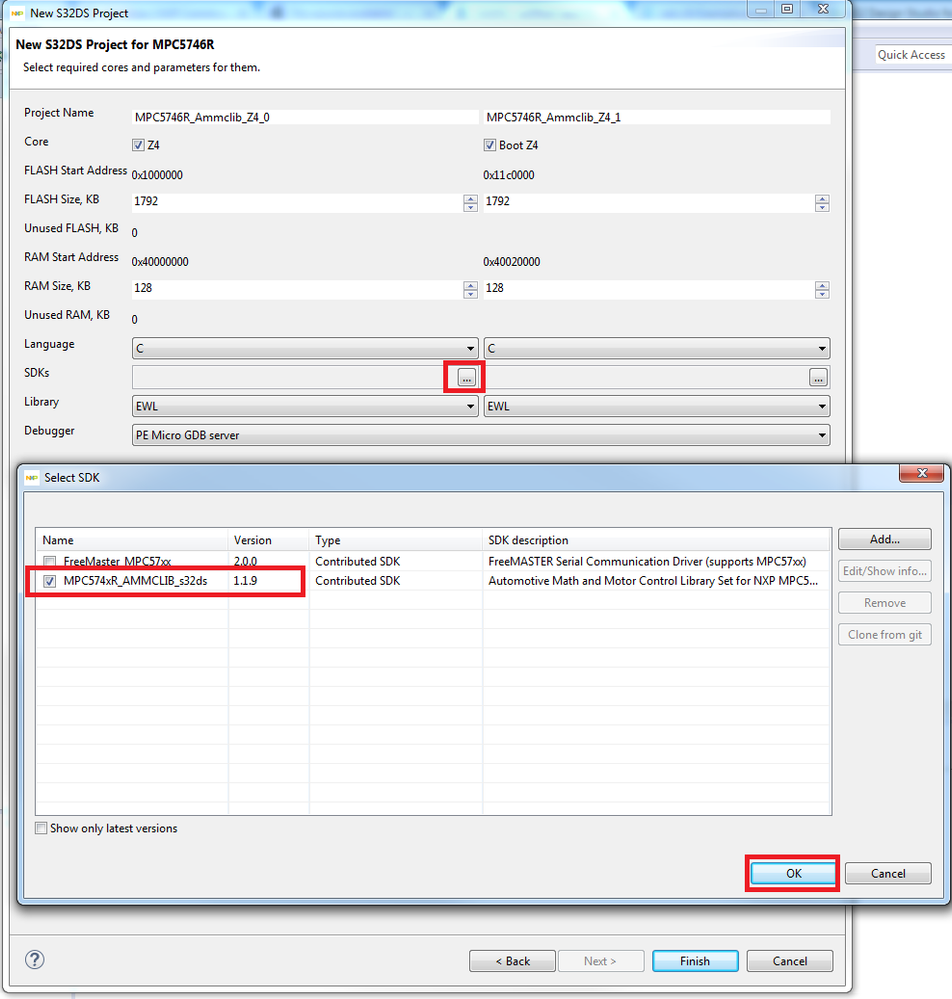Open SDK browse button for Z4_1 core

coord(818,378)
